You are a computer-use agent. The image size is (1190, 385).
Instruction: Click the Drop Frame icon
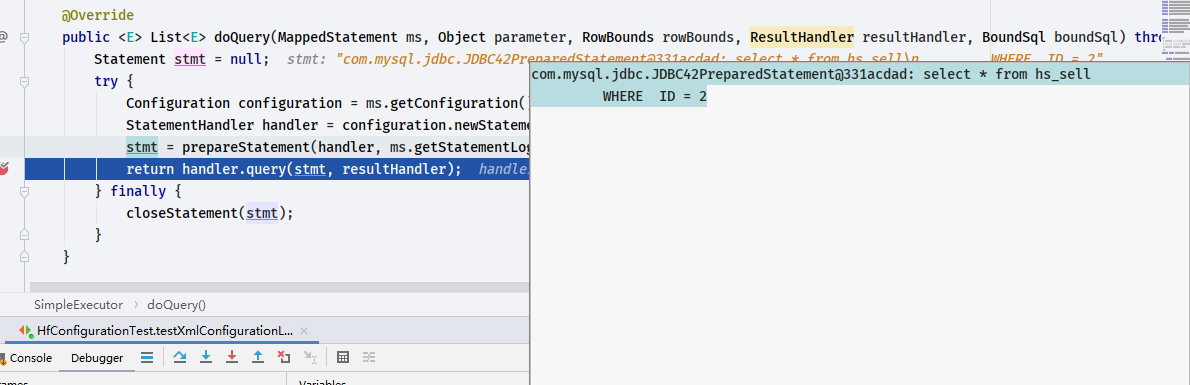coord(284,357)
